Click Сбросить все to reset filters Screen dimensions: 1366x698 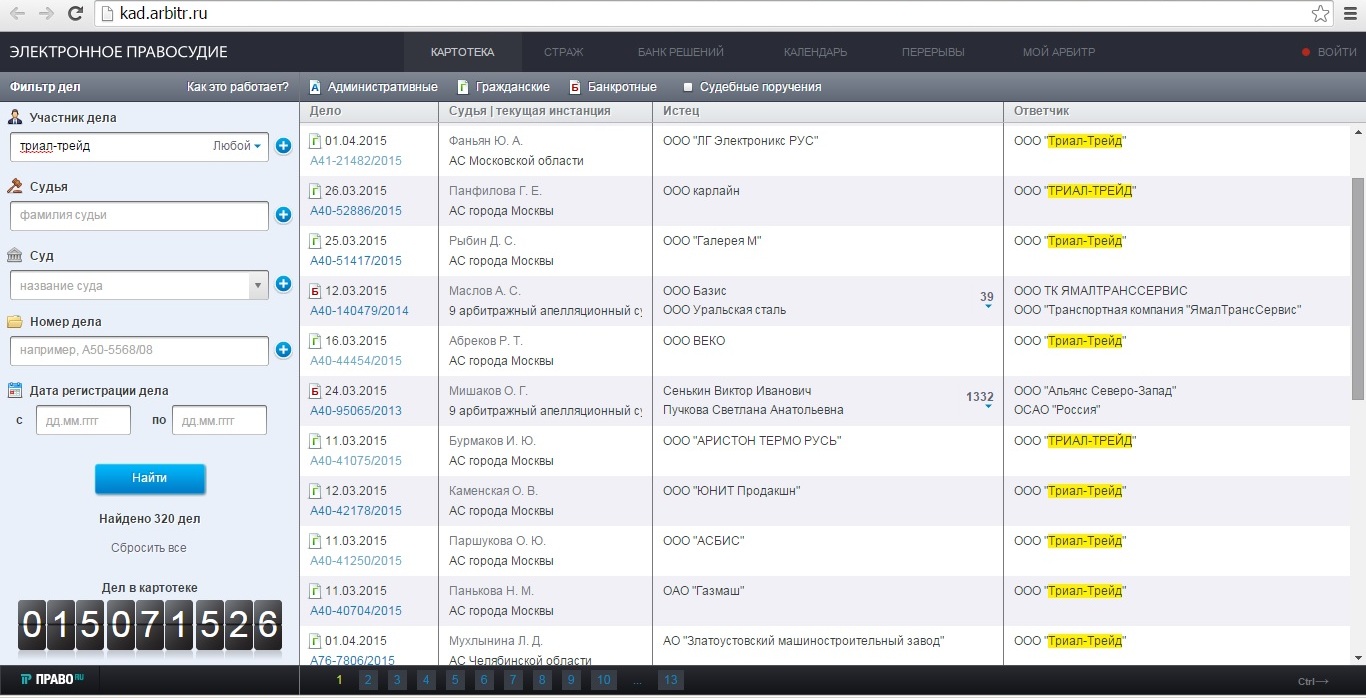[149, 548]
